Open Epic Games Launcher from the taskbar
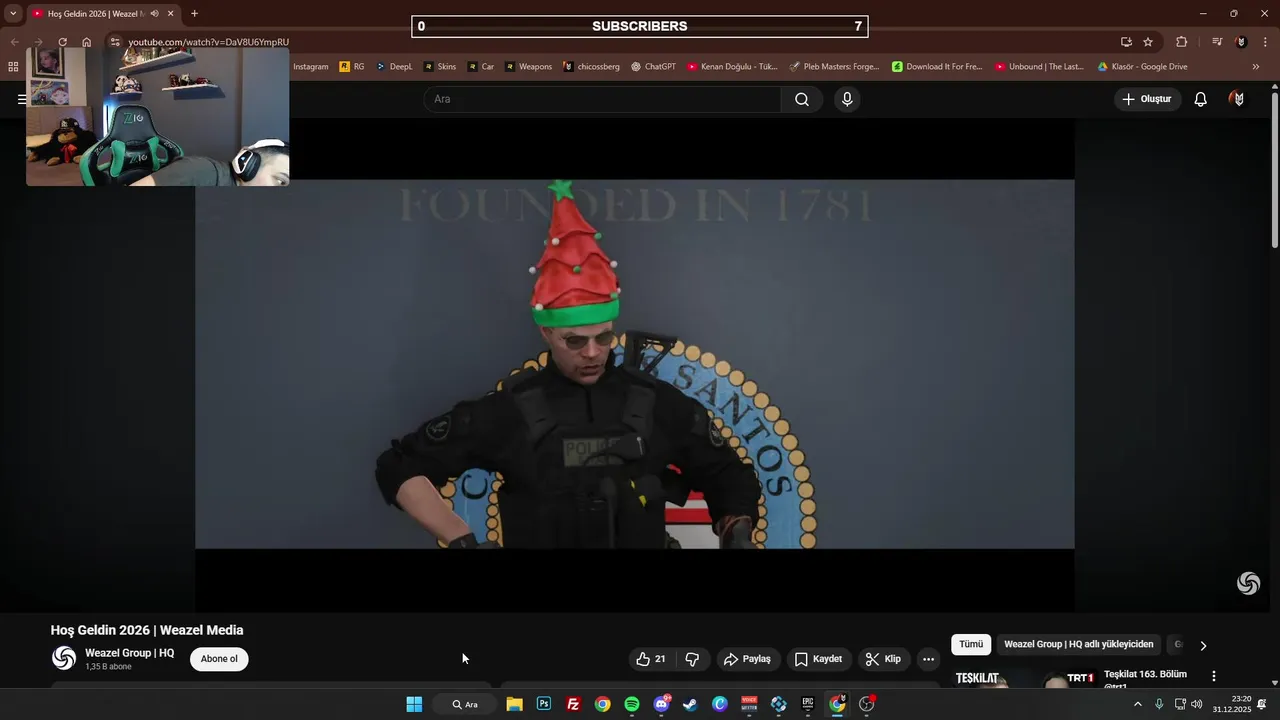1280x720 pixels. pyautogui.click(x=808, y=704)
